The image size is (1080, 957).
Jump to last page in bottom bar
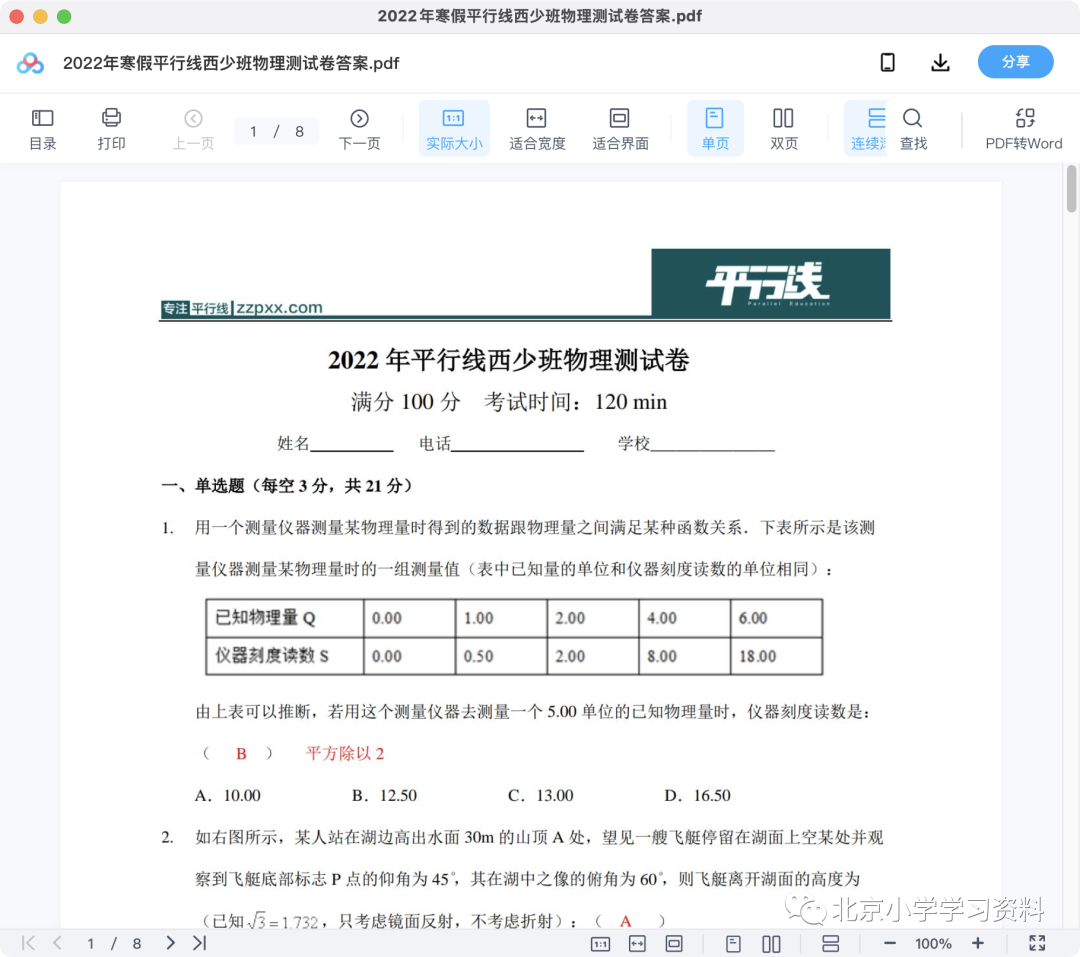(x=200, y=943)
